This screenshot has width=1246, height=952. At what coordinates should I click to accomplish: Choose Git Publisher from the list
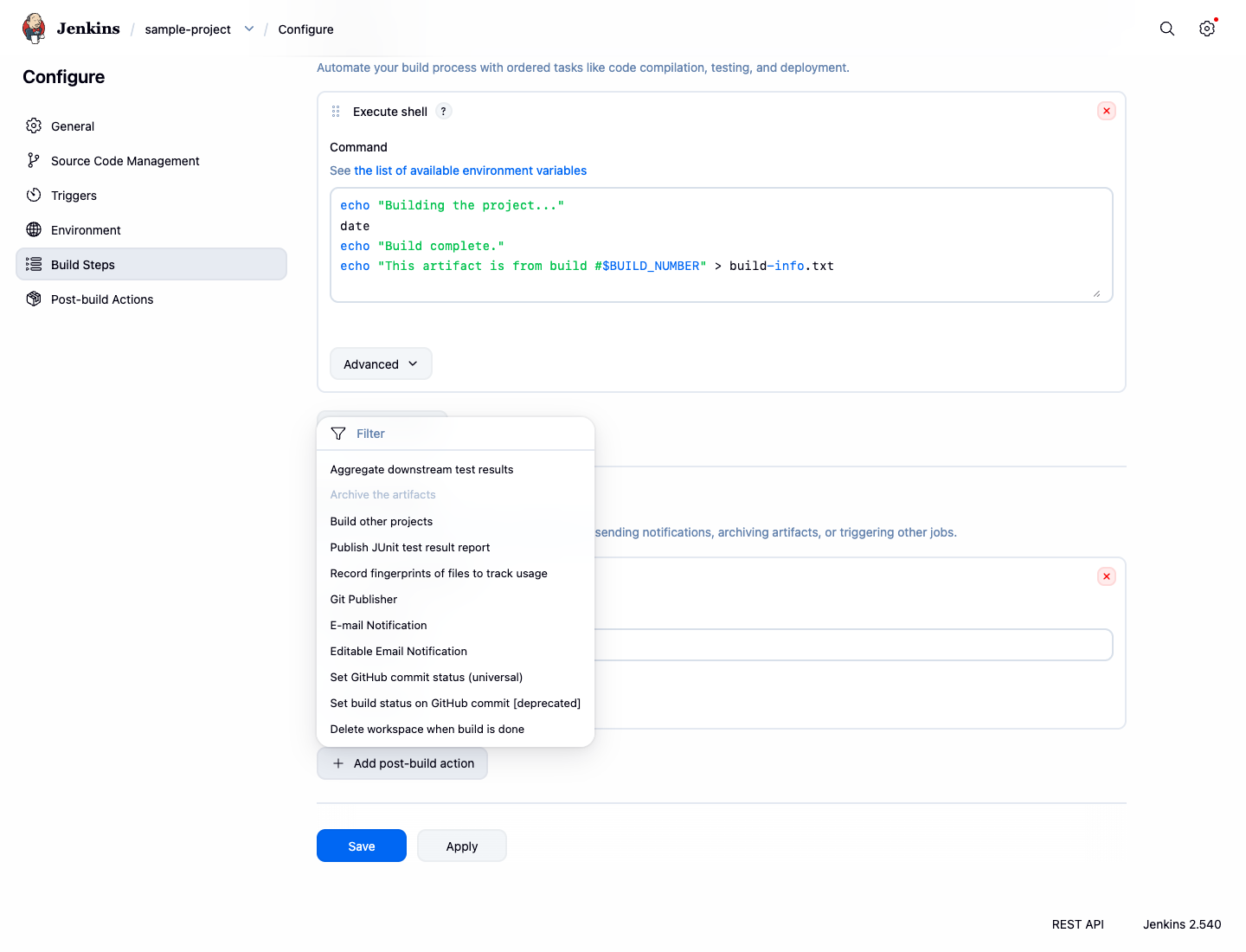pos(455,599)
